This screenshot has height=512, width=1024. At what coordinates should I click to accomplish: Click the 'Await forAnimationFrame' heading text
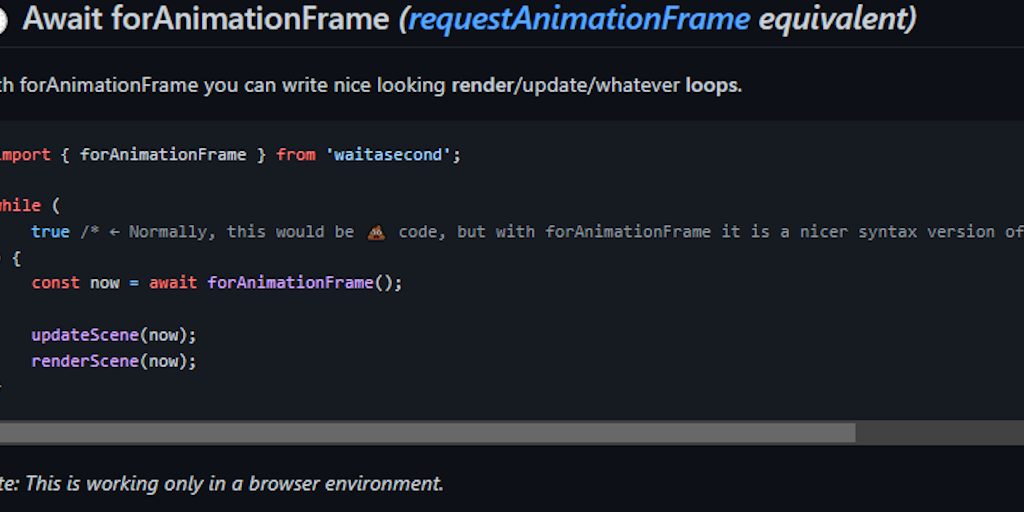[206, 18]
